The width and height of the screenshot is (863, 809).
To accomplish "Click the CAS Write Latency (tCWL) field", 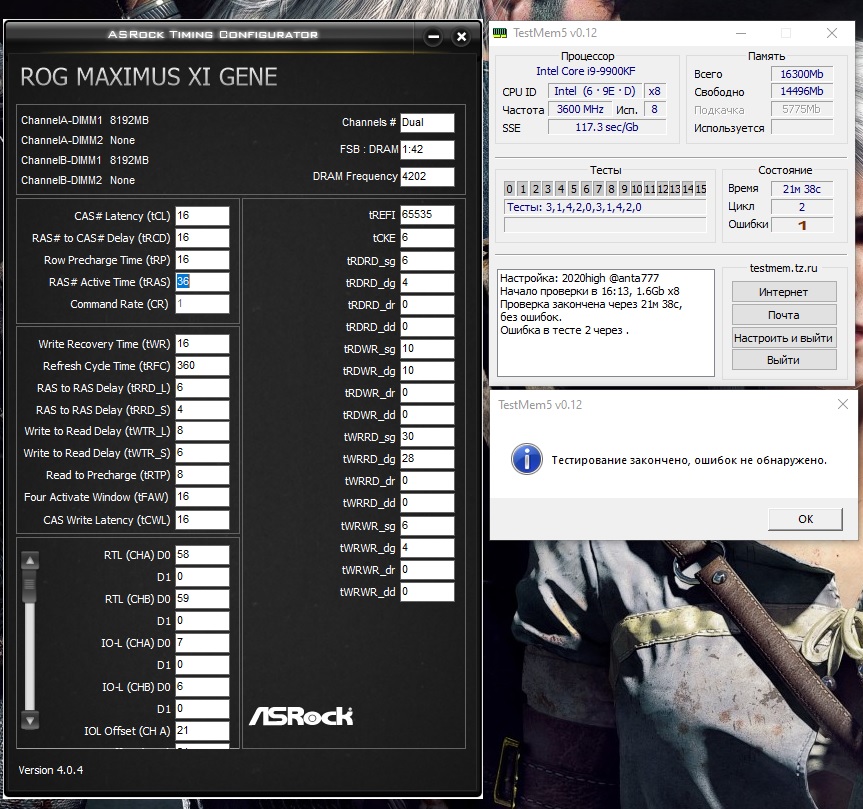I will pyautogui.click(x=202, y=520).
